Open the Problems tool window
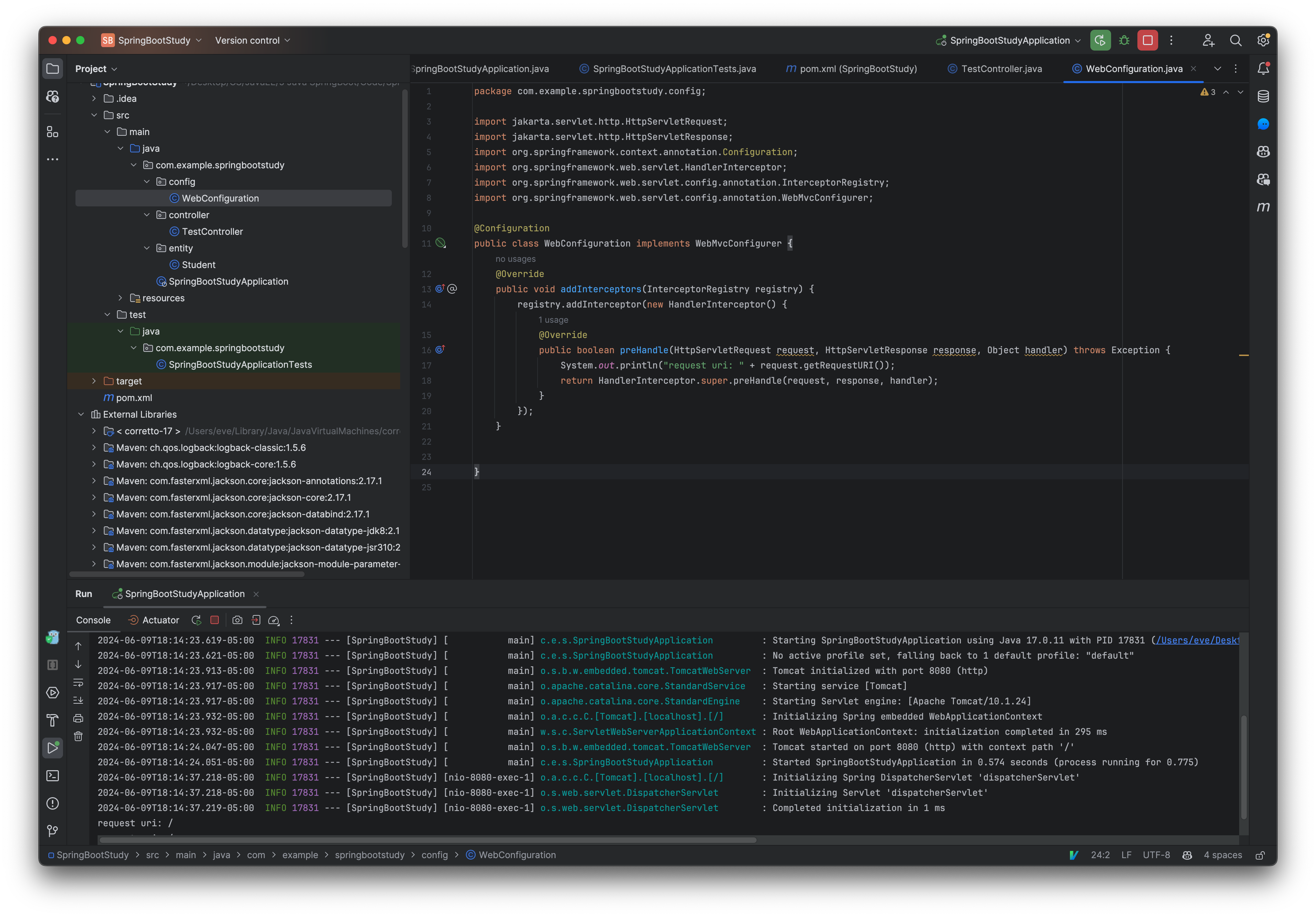Image resolution: width=1316 pixels, height=917 pixels. click(53, 803)
